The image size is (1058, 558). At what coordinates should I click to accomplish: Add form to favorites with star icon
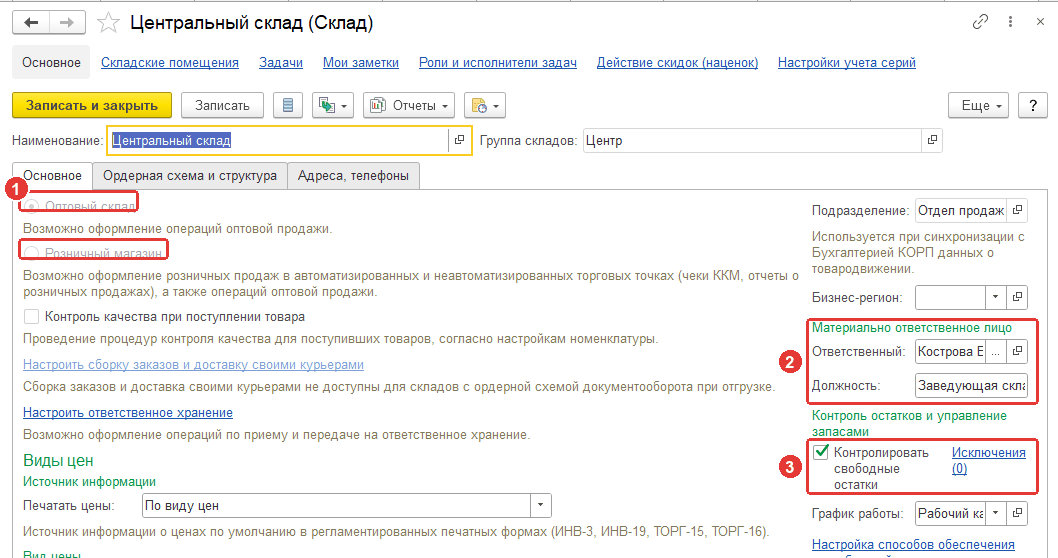(x=108, y=23)
